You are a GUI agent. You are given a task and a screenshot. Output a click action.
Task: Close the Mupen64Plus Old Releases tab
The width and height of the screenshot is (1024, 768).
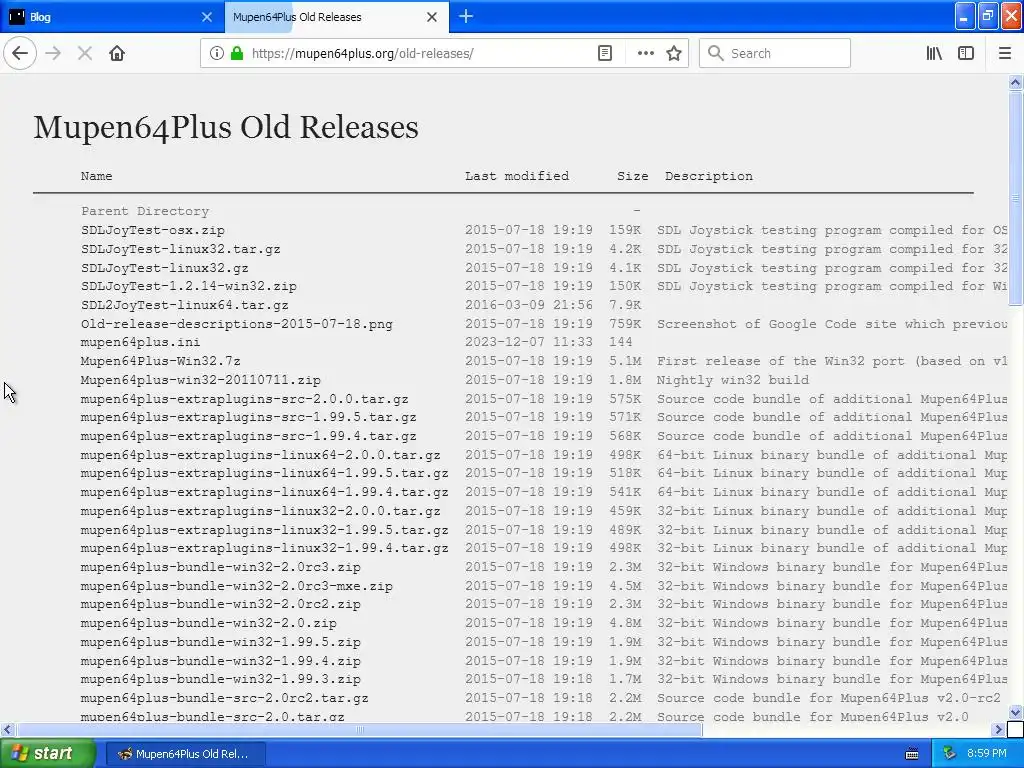[432, 17]
